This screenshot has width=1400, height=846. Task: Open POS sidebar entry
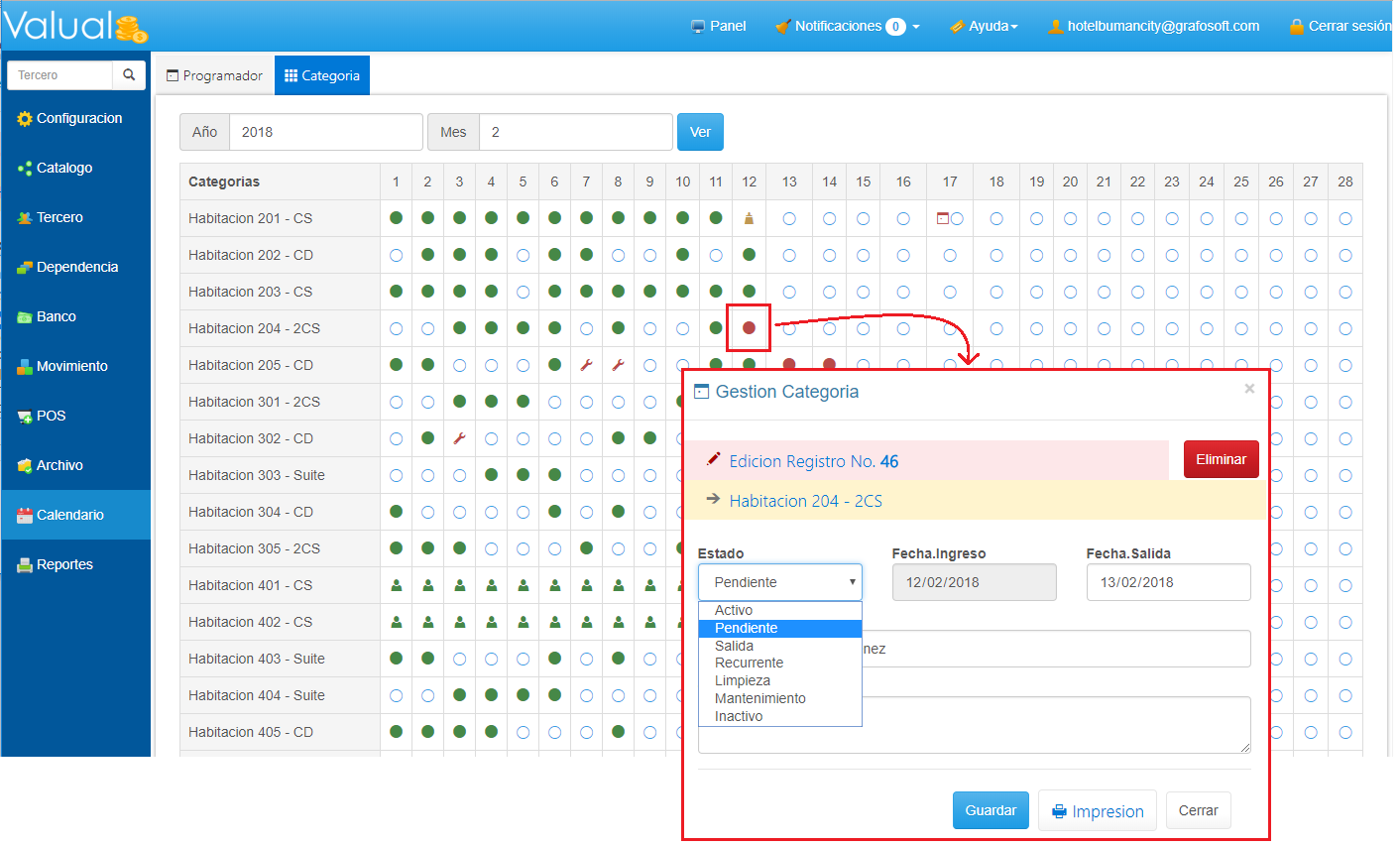(42, 416)
